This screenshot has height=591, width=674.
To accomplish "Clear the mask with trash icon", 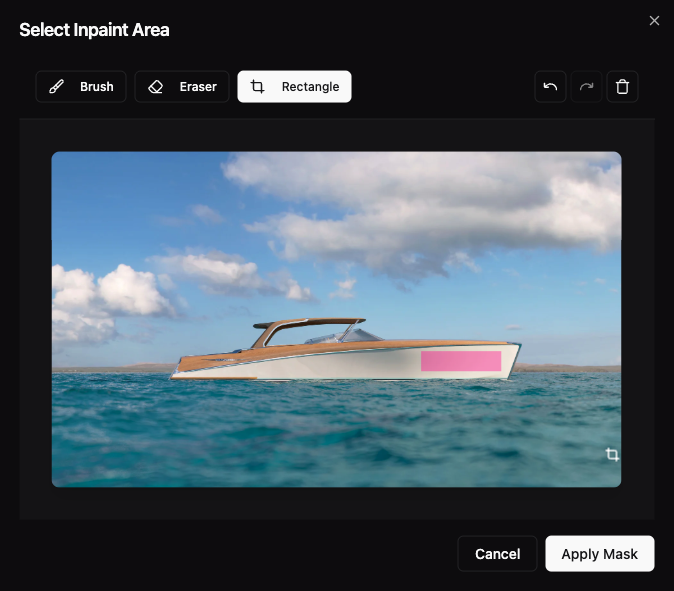I will click(622, 87).
